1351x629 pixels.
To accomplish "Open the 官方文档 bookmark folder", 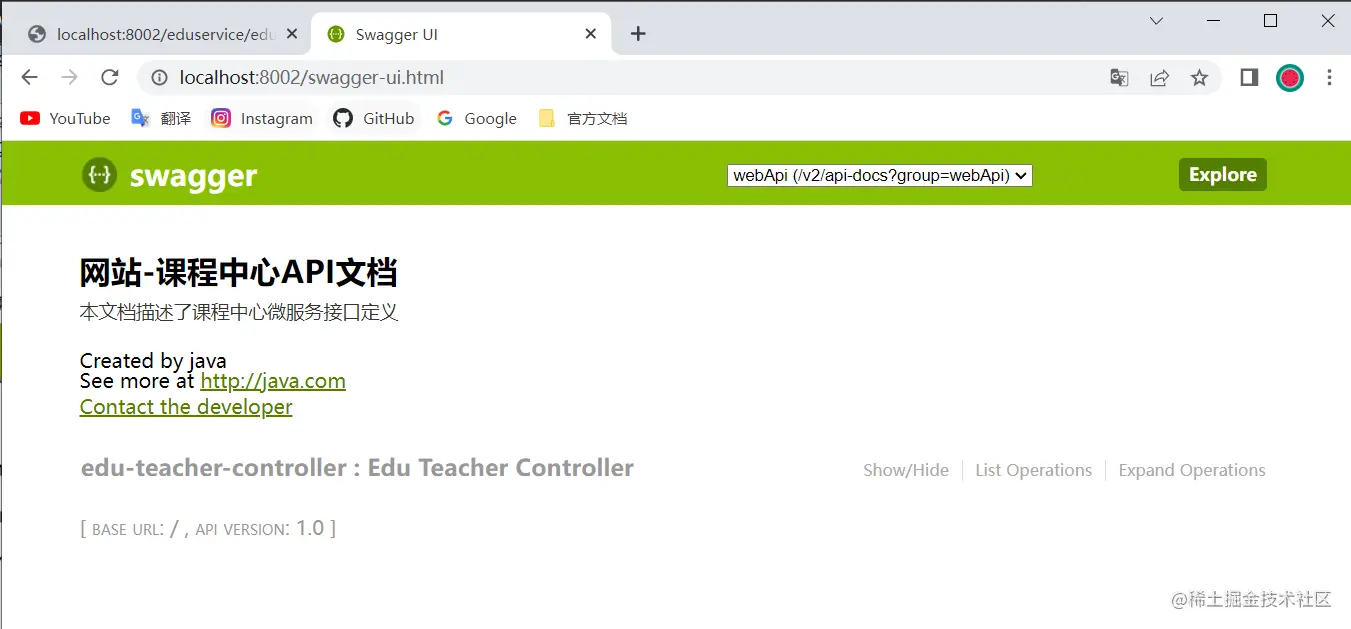I will click(582, 118).
